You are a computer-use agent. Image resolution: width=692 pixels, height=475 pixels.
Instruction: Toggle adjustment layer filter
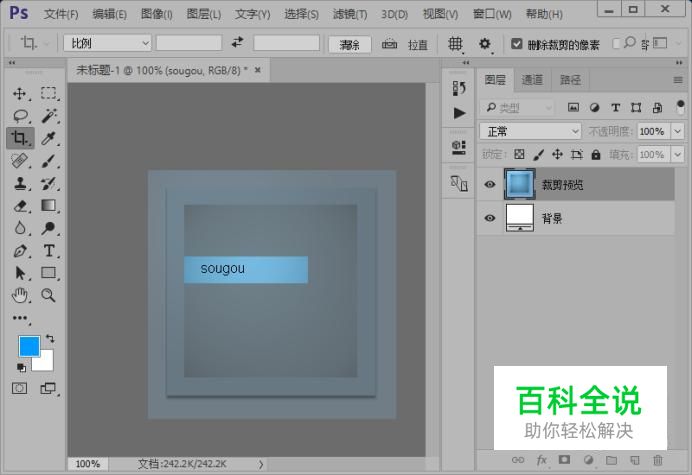pyautogui.click(x=594, y=107)
